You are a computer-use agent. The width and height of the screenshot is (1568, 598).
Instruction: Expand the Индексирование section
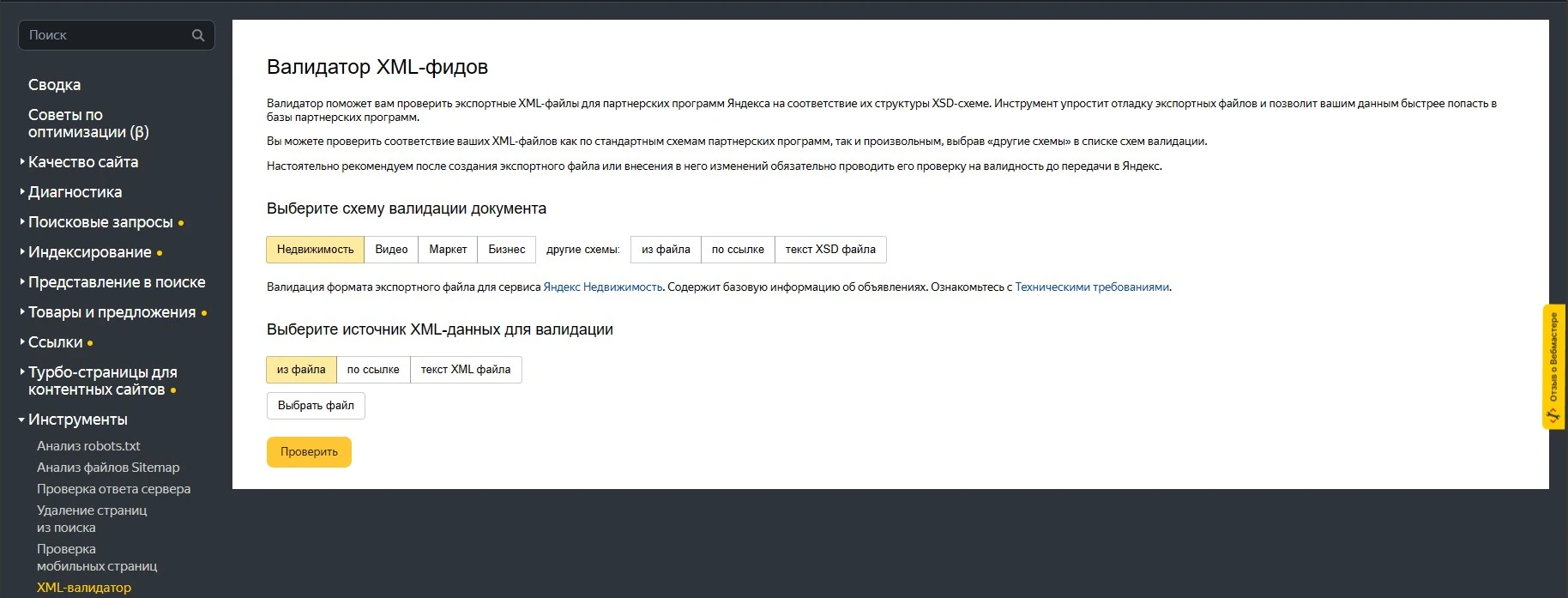click(x=89, y=252)
